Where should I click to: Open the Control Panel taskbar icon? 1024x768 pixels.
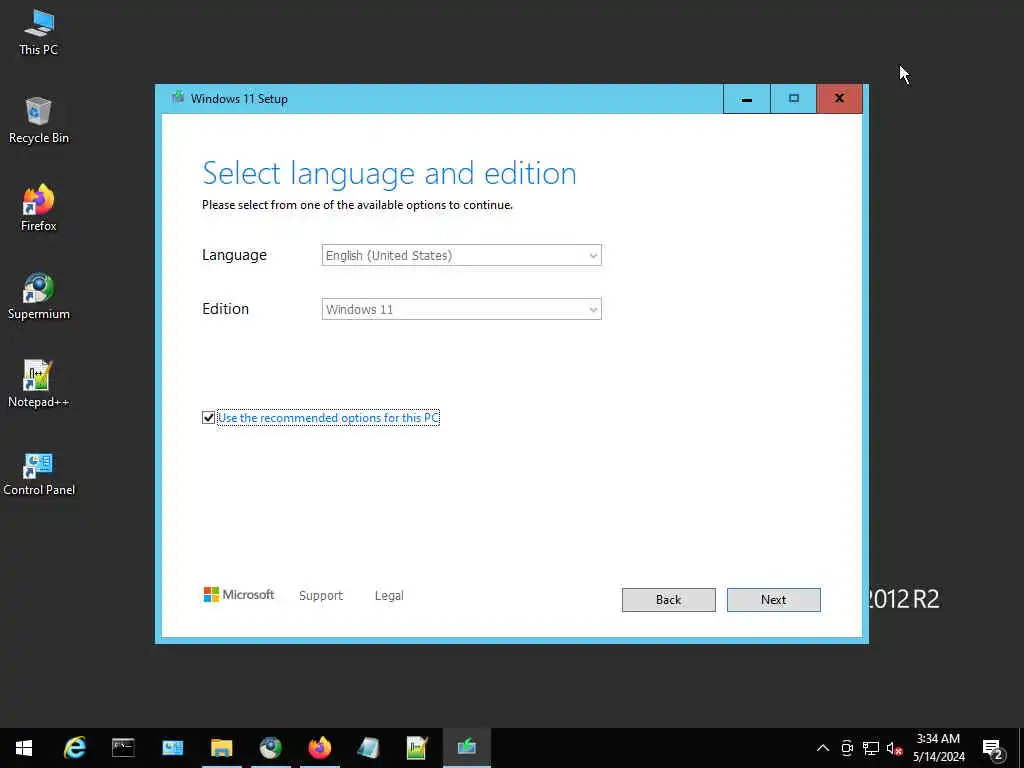coord(172,748)
